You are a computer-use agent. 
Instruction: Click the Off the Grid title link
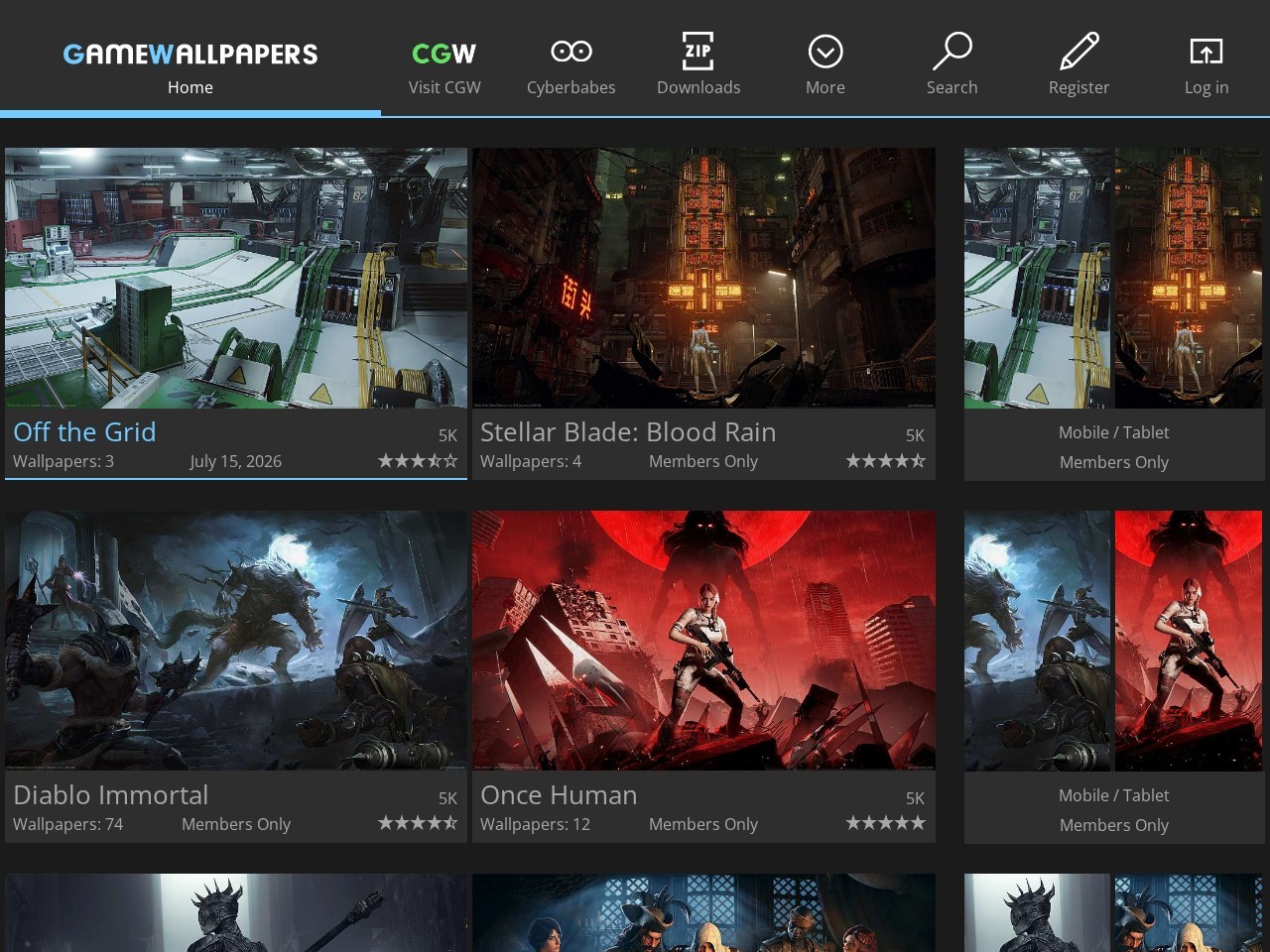coord(84,432)
